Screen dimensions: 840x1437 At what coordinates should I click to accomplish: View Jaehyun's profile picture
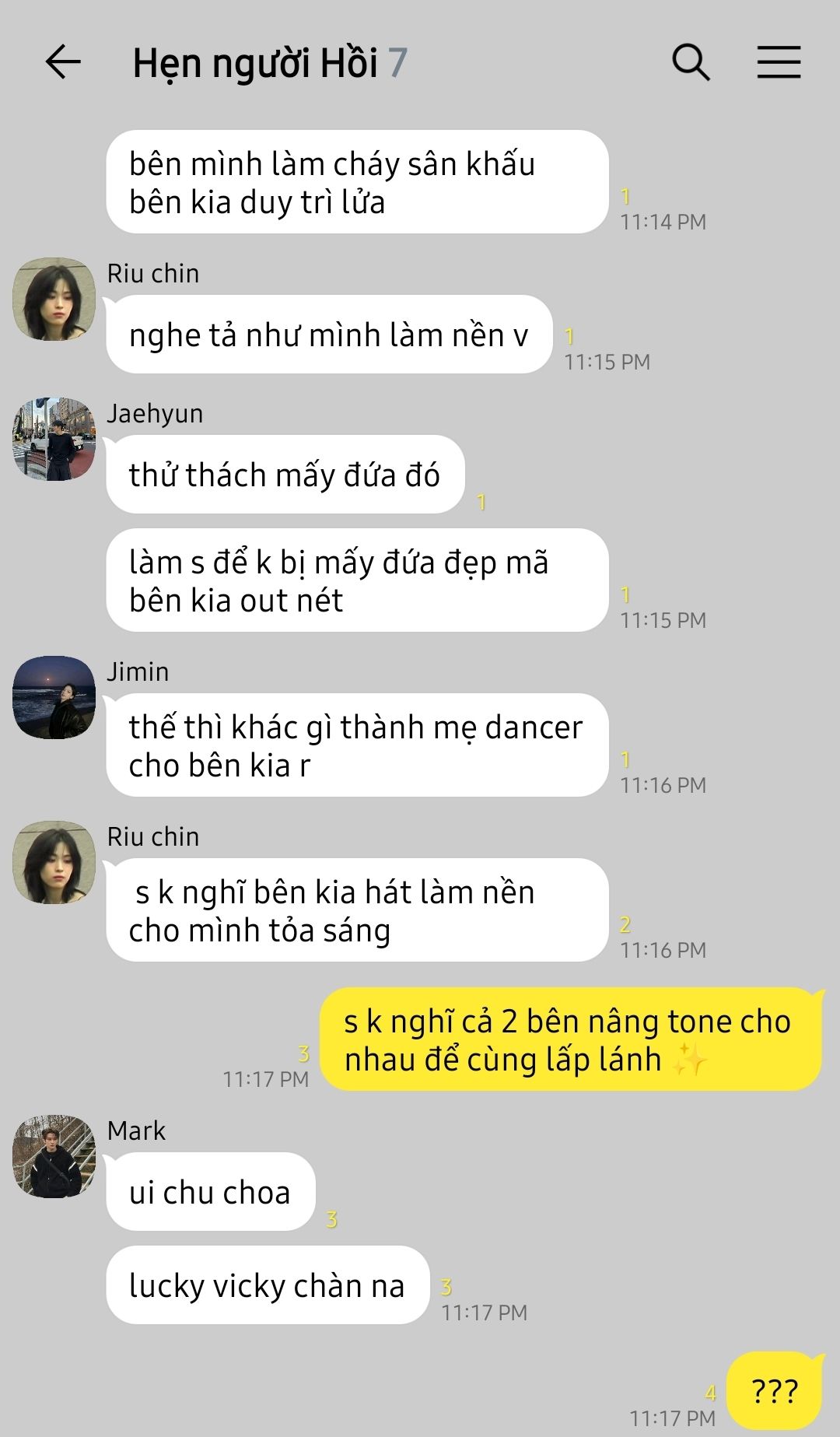[x=54, y=439]
